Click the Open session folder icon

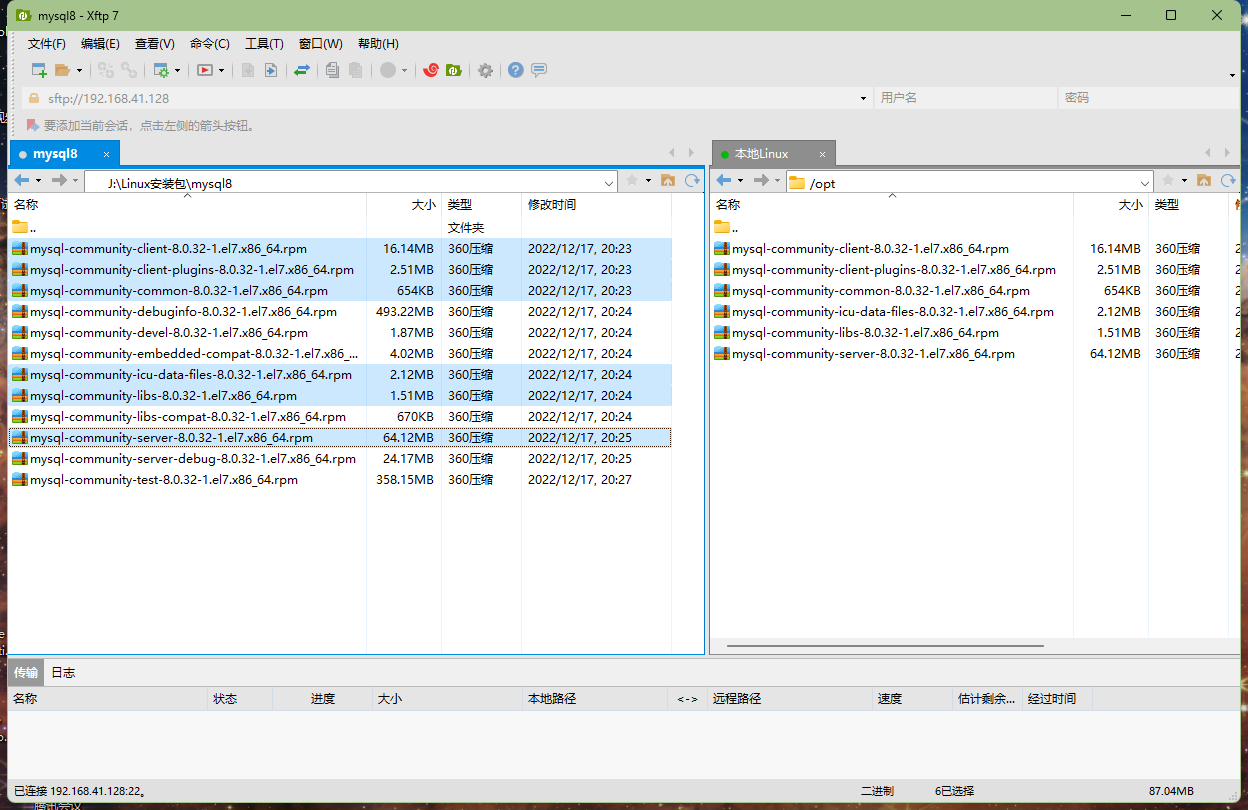pos(63,70)
